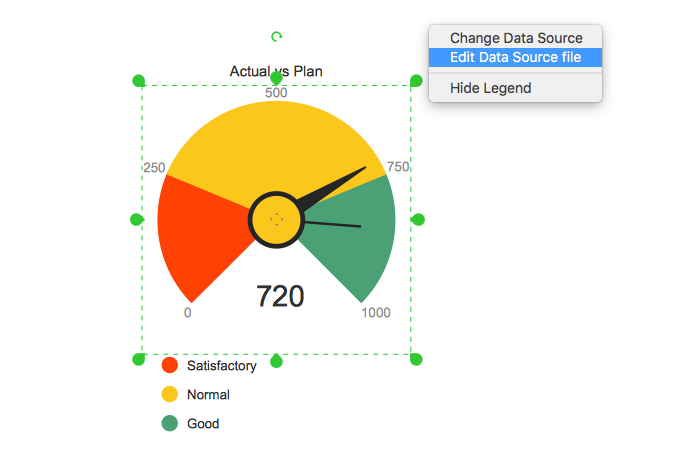
Task: Click the bottom-left green selection handle
Action: pos(139,359)
